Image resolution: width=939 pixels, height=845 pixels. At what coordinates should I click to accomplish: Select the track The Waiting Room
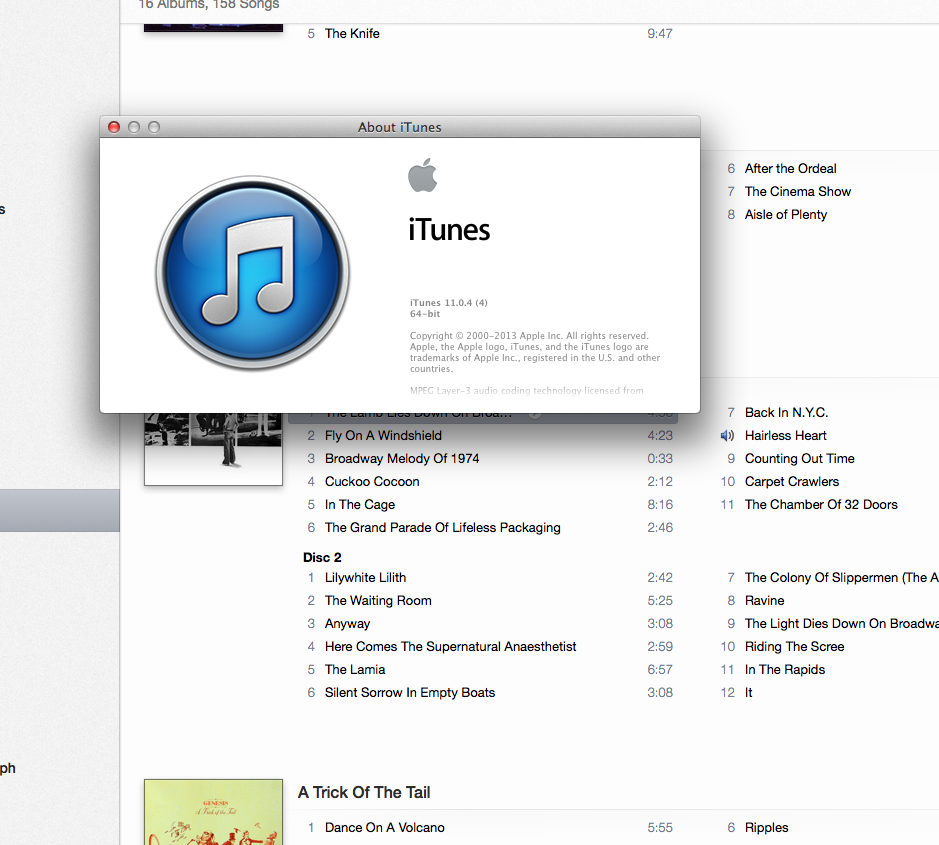coord(378,600)
